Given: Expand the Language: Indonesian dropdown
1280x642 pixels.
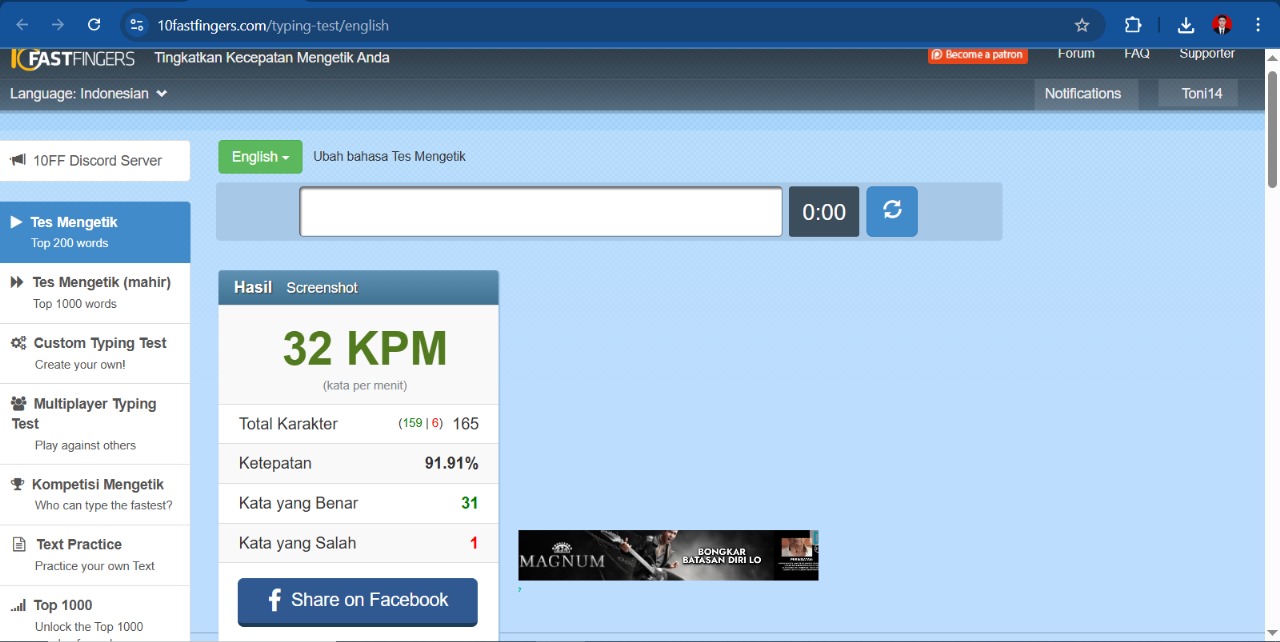Looking at the screenshot, I should (88, 93).
